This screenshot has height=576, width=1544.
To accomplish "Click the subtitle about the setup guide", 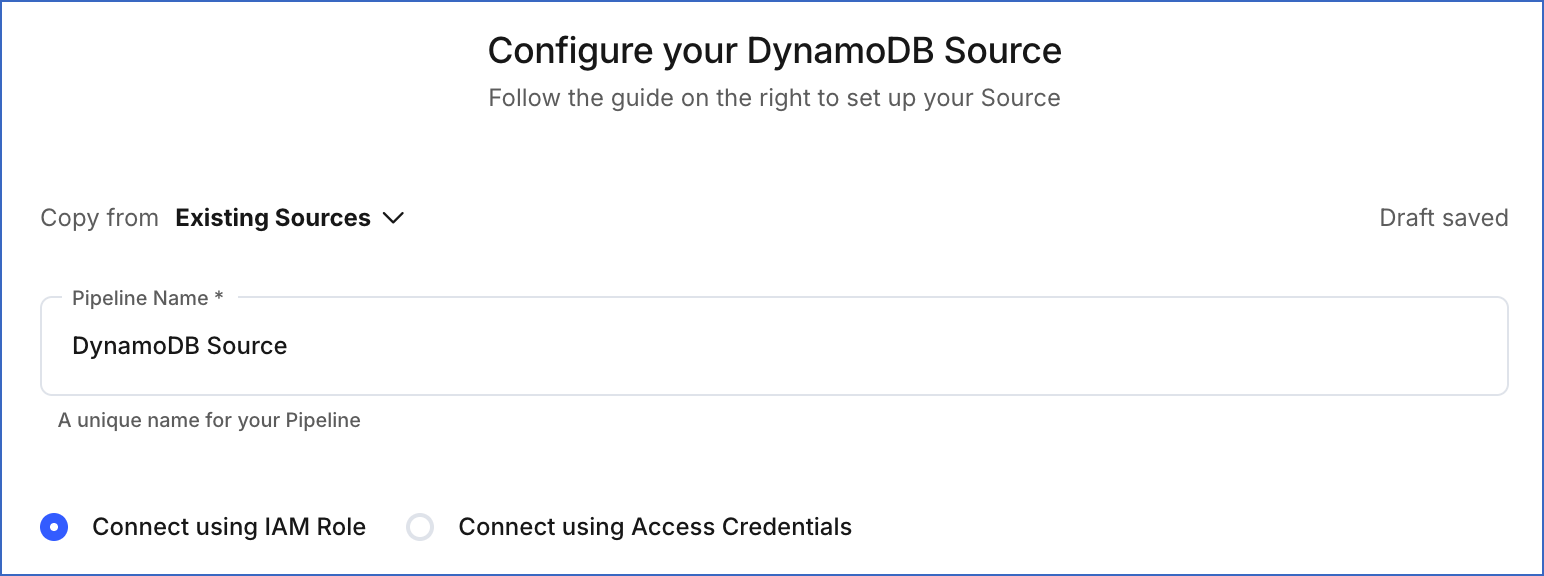I will pyautogui.click(x=774, y=97).
